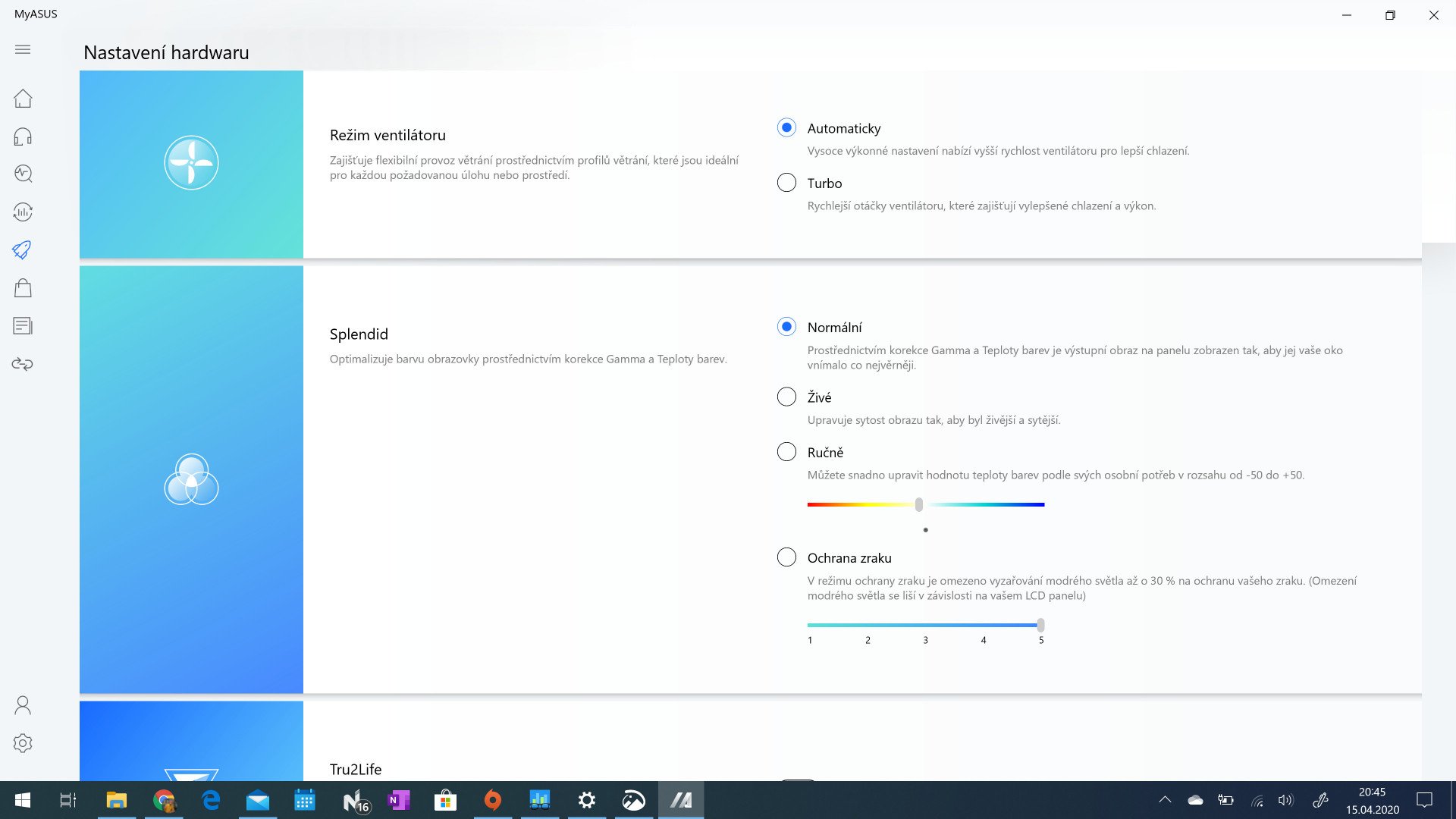The image size is (1456, 819).
Task: Select Normální Splendid mode
Action: (786, 327)
